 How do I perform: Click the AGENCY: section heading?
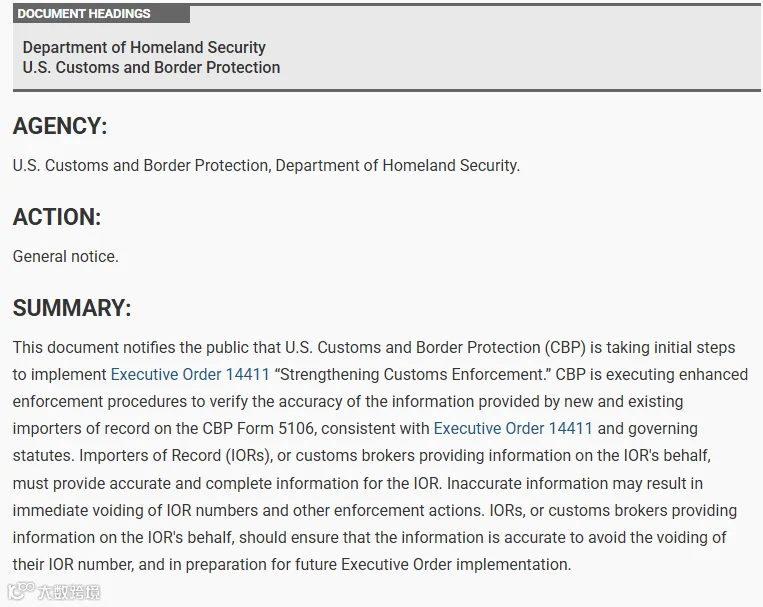click(60, 126)
